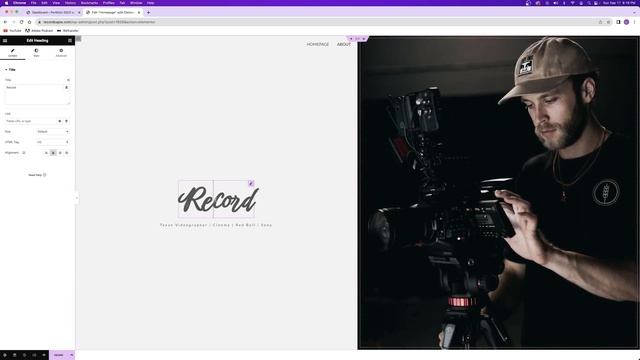Viewport: 640px width, 360px height.
Task: Click the browser home icon
Action: (29, 22)
